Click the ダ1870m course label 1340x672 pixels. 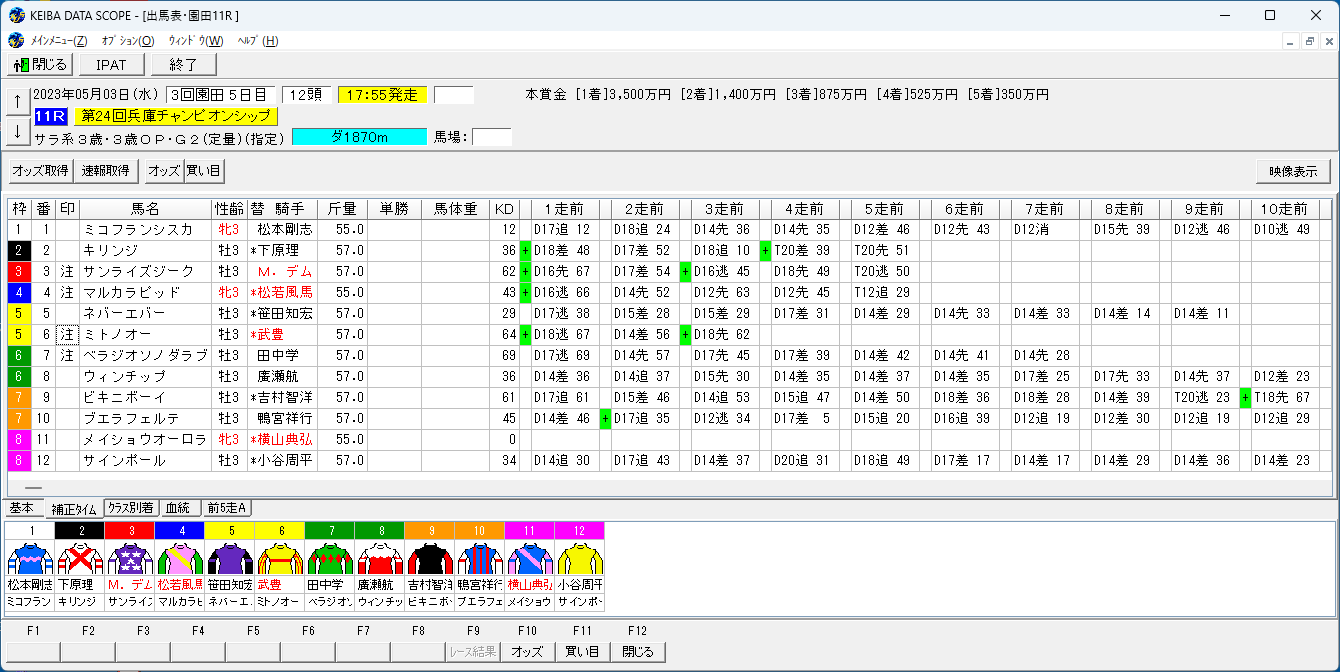(x=359, y=137)
